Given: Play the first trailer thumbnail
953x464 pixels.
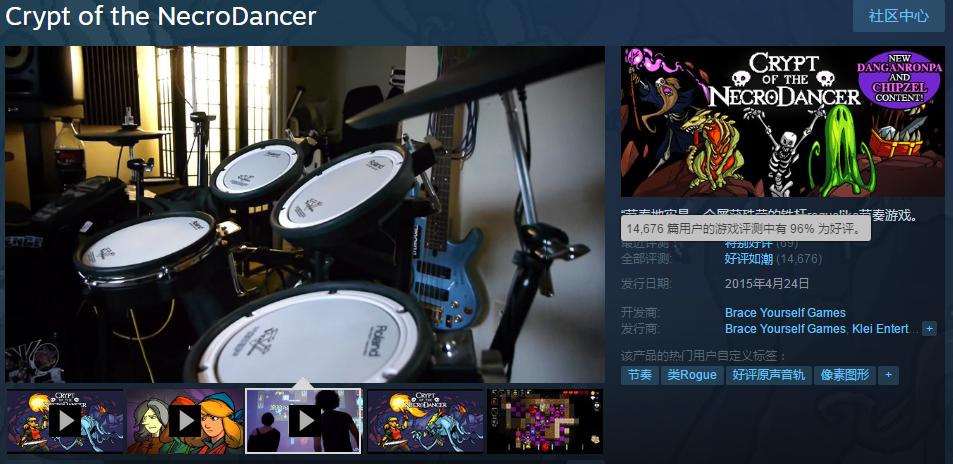Looking at the screenshot, I should coord(64,421).
